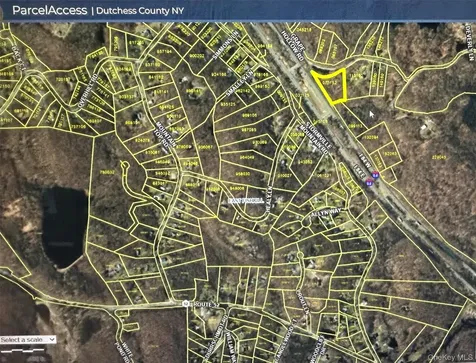Click the upper I-84 interstate shield
Viewport: 476px width, 363px height.
(375, 175)
